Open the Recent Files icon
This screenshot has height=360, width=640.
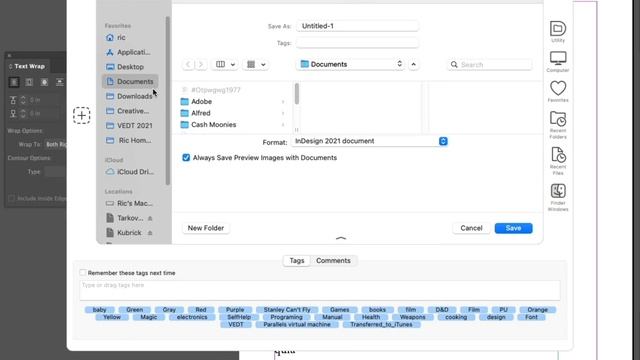click(x=558, y=155)
